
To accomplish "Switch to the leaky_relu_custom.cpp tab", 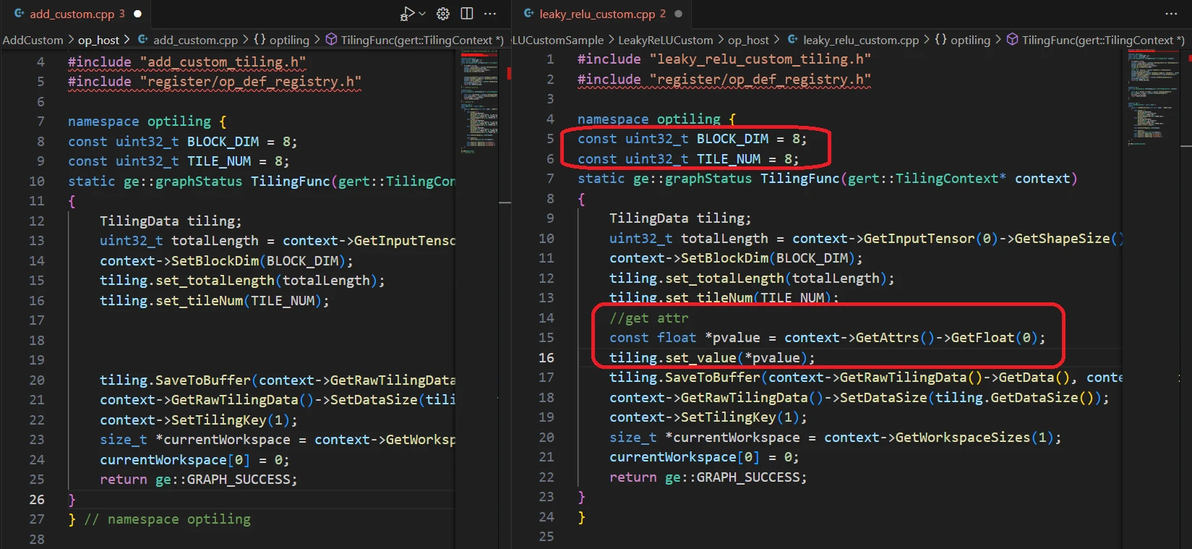I will 601,14.
